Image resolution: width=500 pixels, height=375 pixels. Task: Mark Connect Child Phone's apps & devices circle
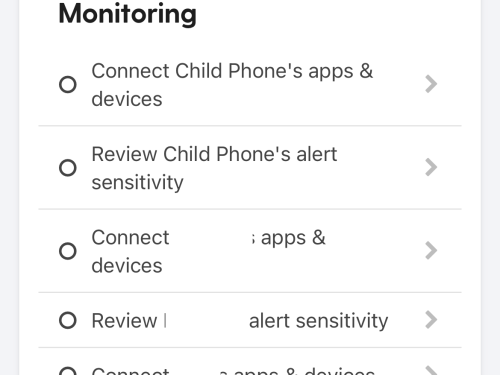tap(68, 84)
